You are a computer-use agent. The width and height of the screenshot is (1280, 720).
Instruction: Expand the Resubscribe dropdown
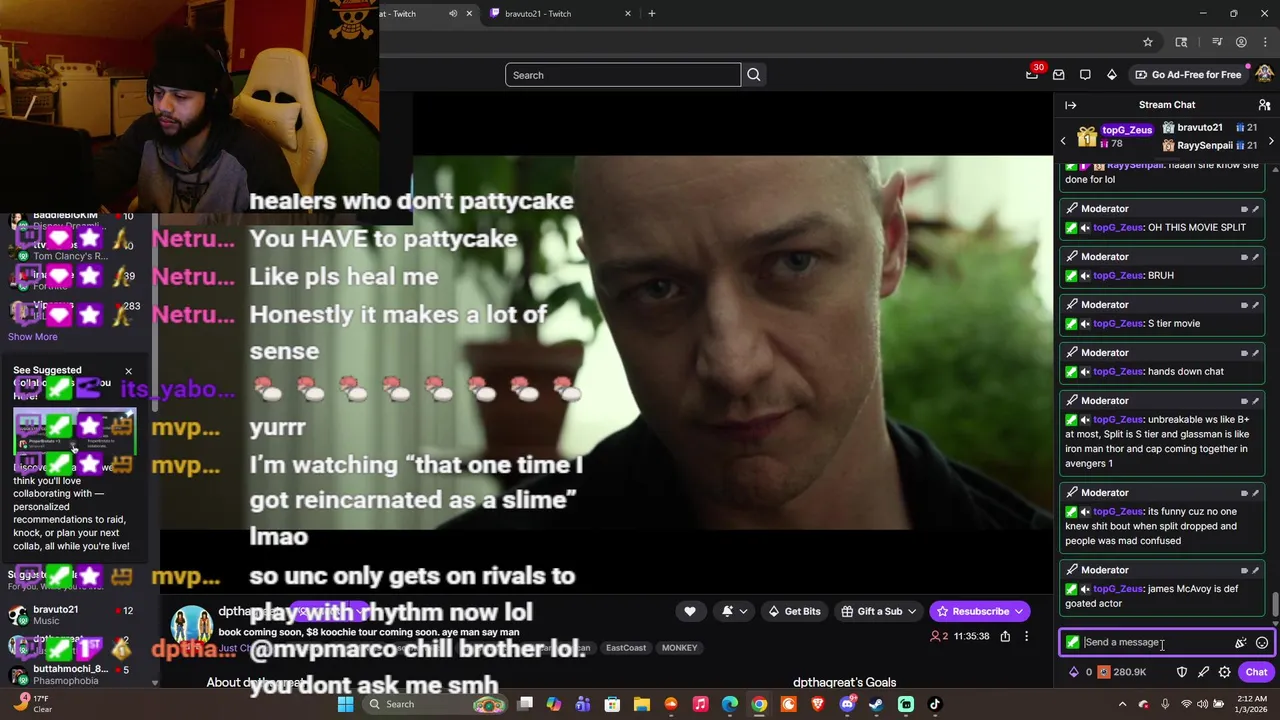[1019, 611]
